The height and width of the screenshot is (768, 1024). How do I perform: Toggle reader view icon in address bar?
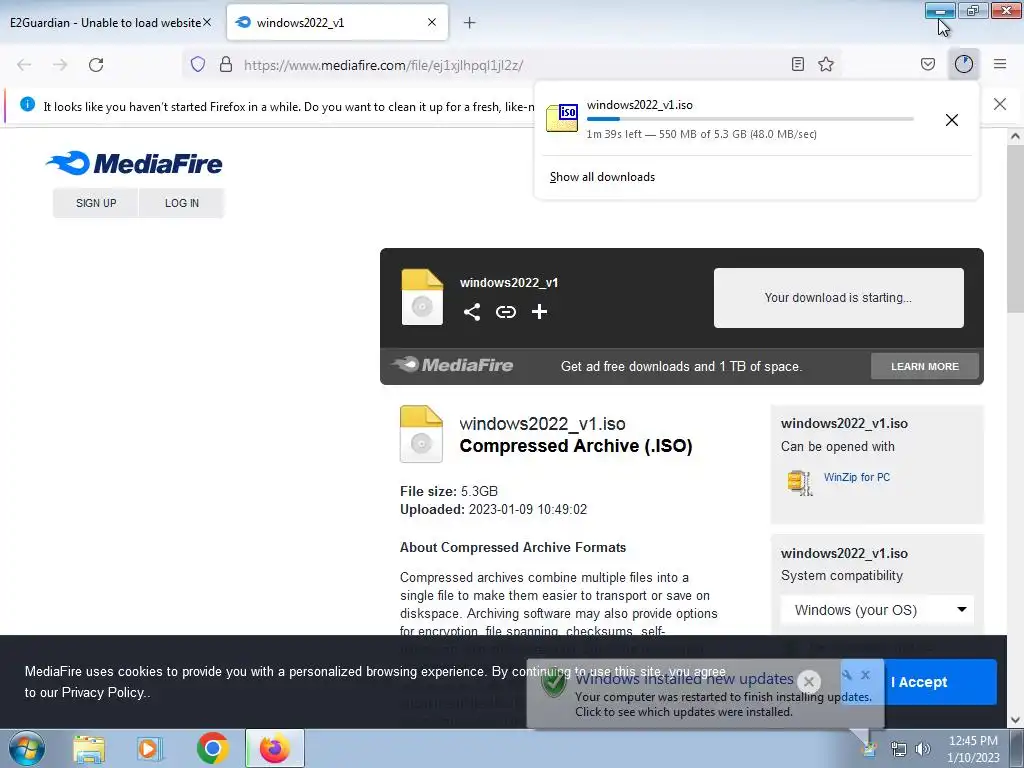tap(797, 64)
